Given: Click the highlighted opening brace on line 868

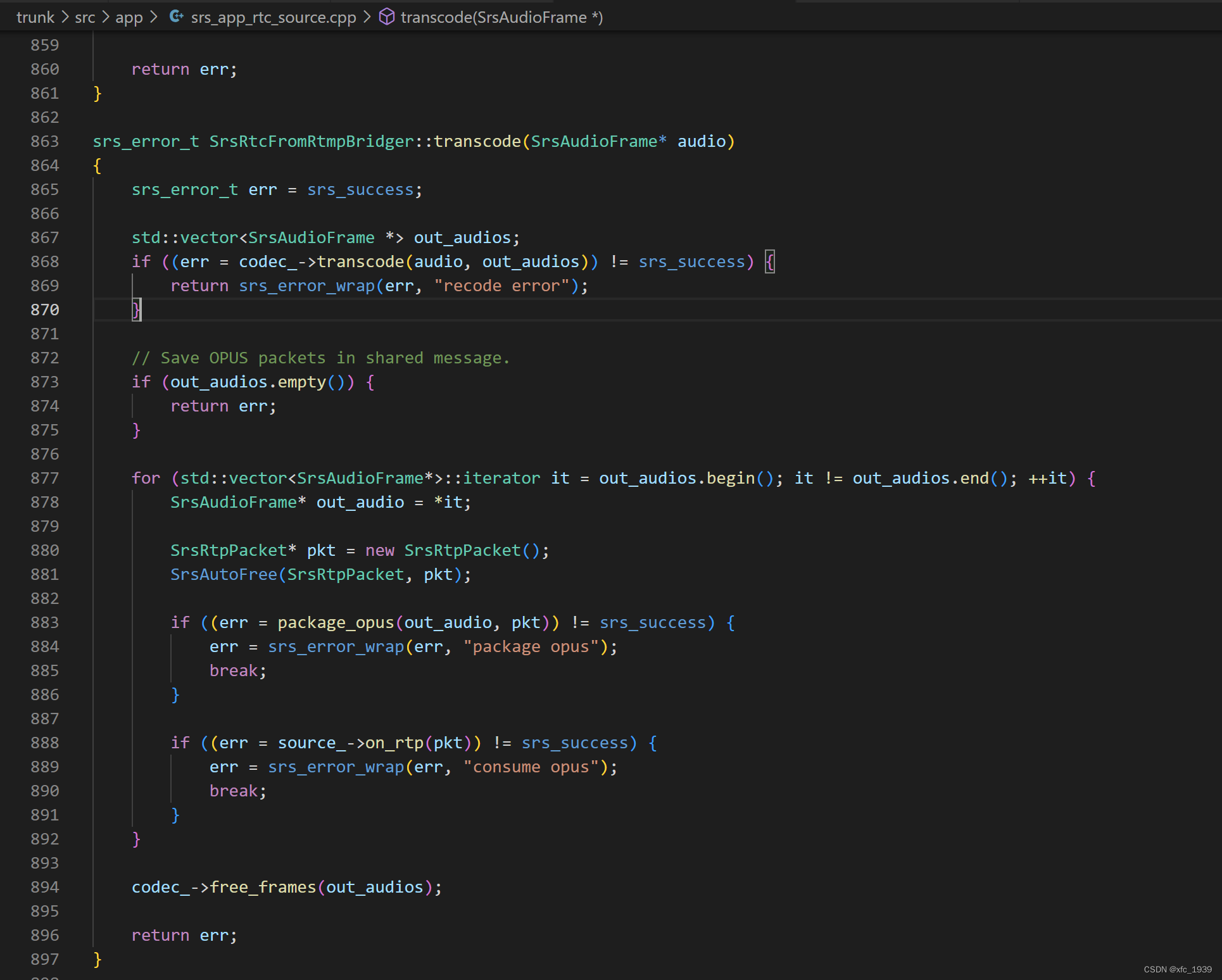Looking at the screenshot, I should tap(769, 261).
